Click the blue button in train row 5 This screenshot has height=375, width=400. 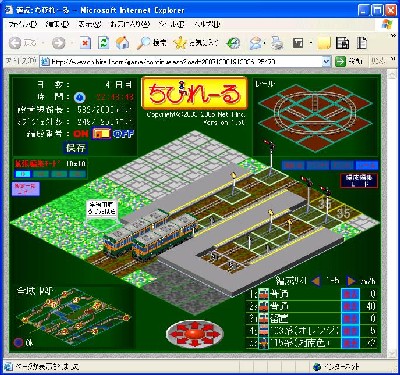(x=350, y=343)
